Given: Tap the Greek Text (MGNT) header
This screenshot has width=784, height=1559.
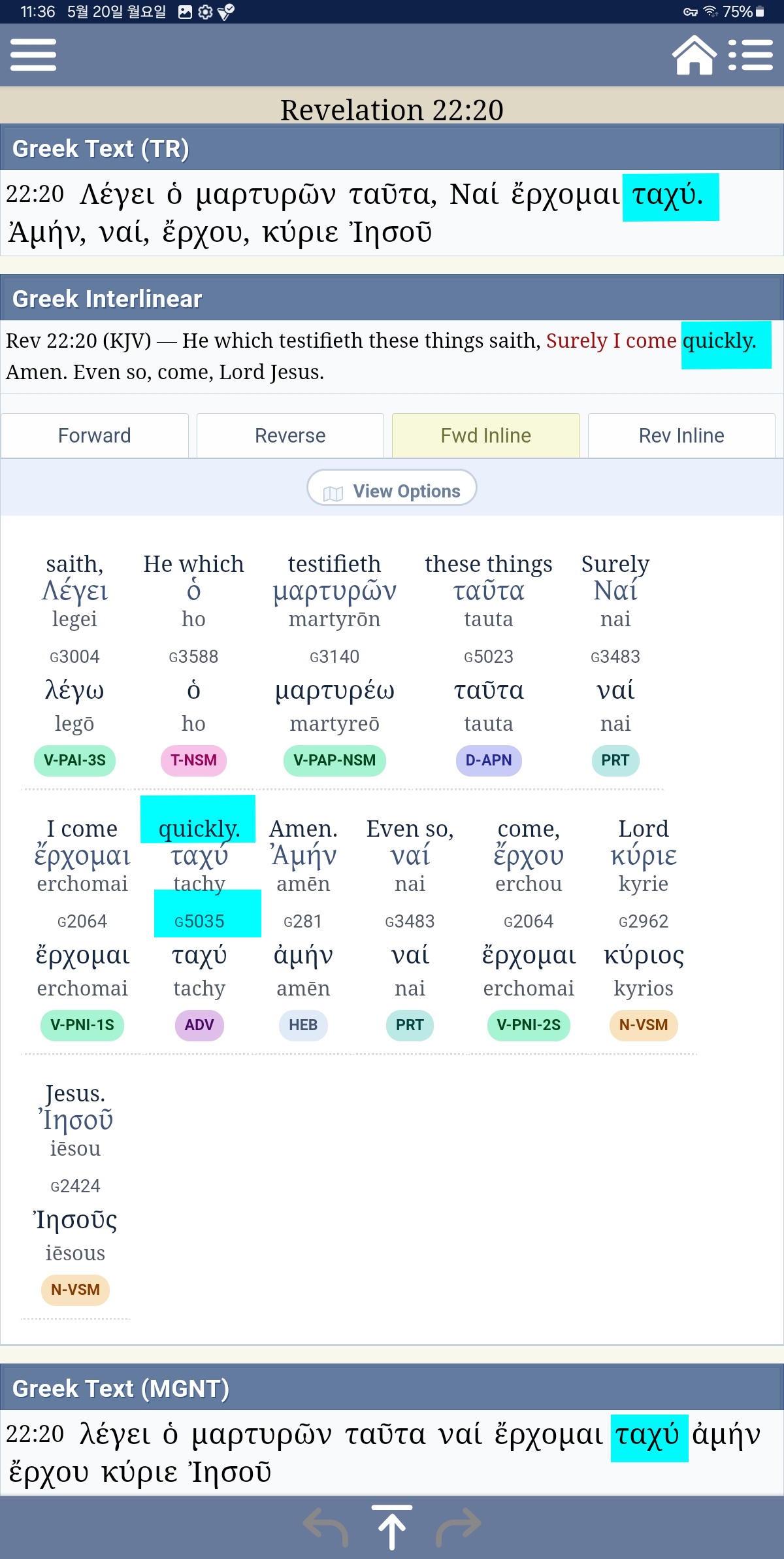Looking at the screenshot, I should coord(392,1388).
